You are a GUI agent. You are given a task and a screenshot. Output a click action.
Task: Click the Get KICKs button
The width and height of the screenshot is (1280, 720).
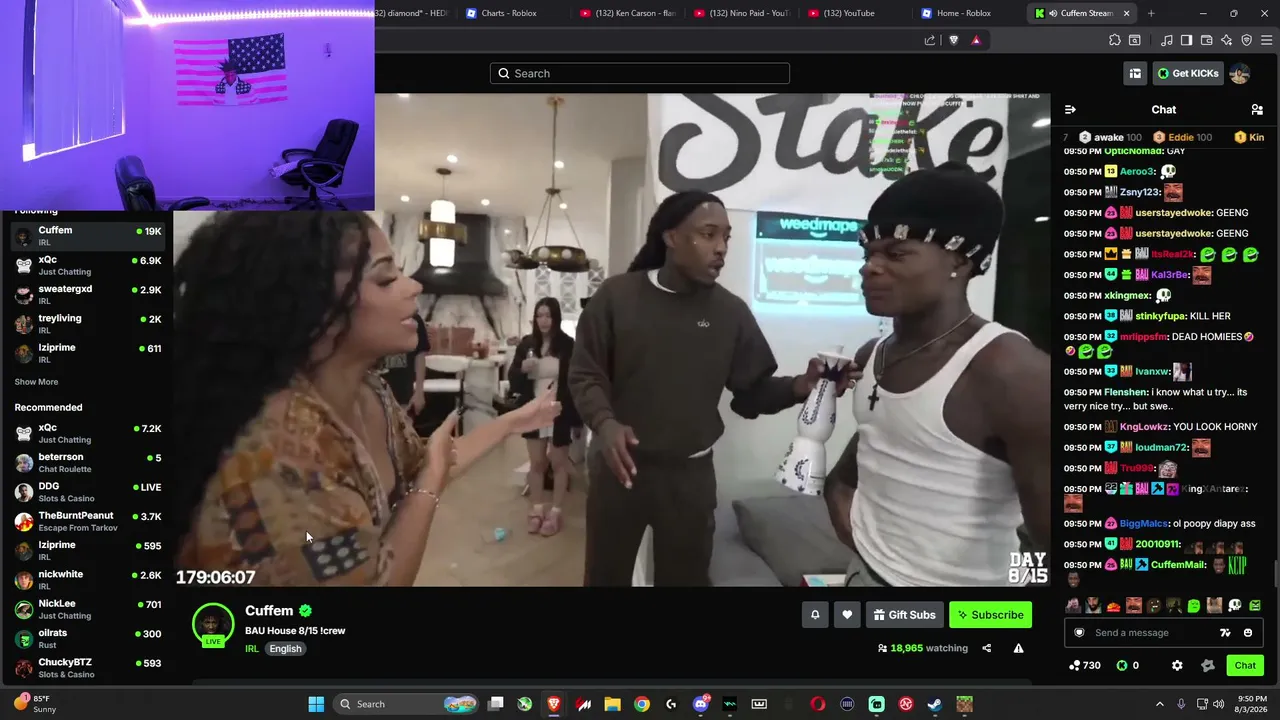(x=1188, y=73)
